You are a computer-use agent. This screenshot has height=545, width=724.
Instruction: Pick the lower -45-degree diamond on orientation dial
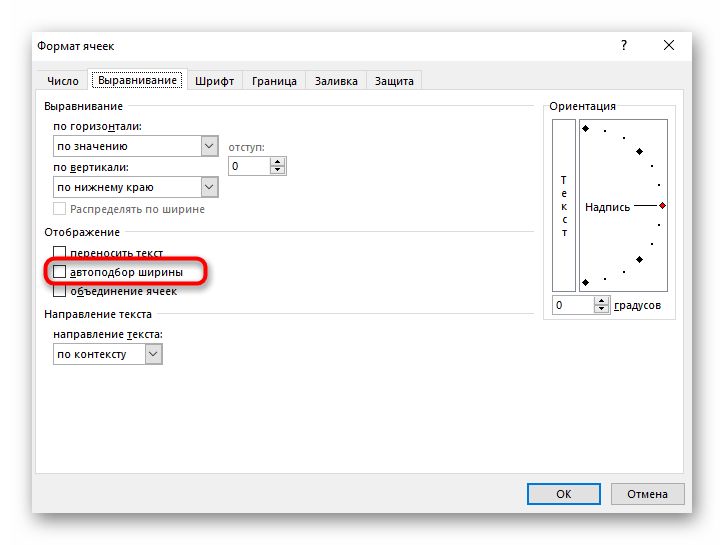point(640,260)
